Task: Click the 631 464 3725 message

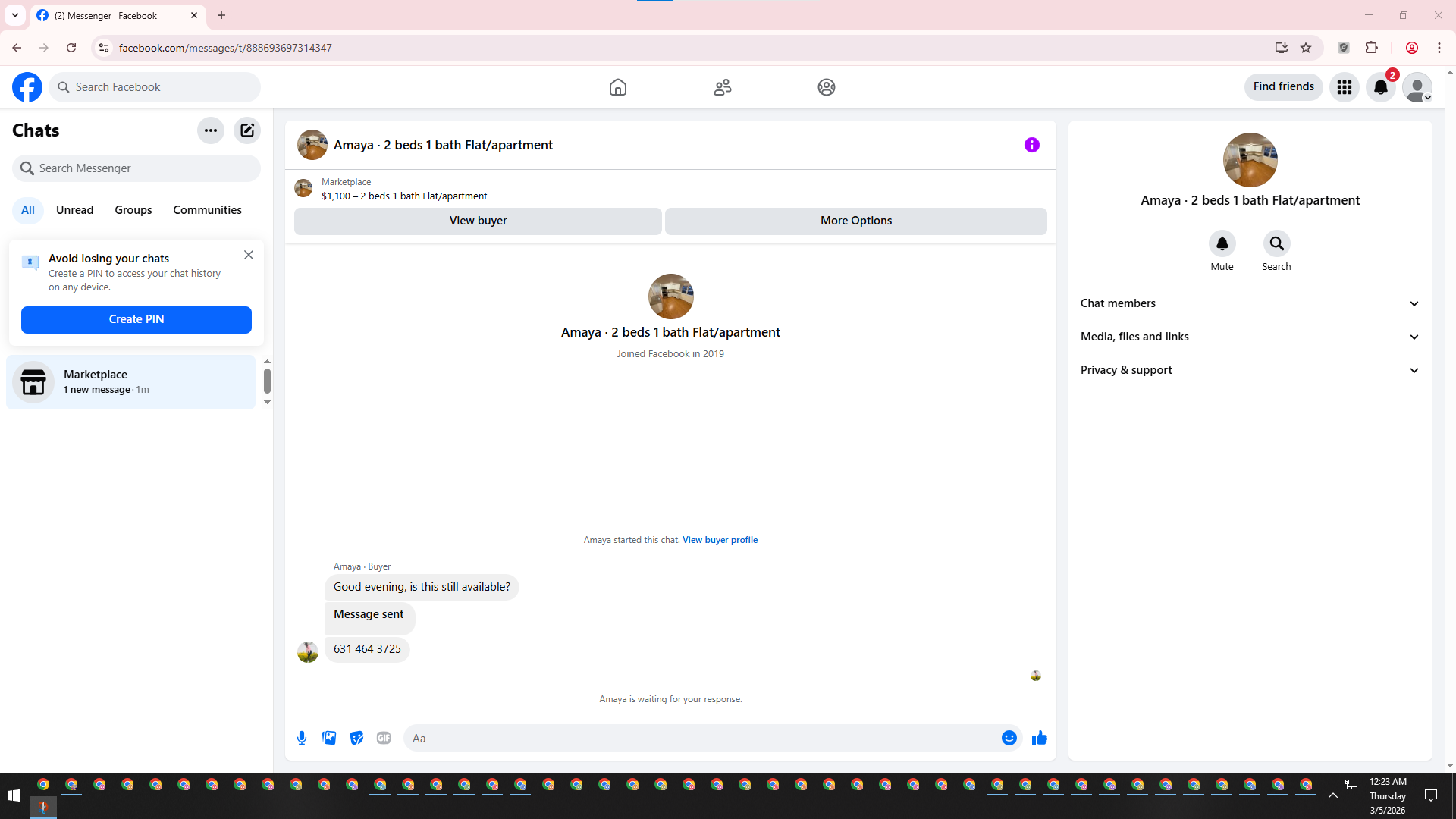Action: coord(367,649)
